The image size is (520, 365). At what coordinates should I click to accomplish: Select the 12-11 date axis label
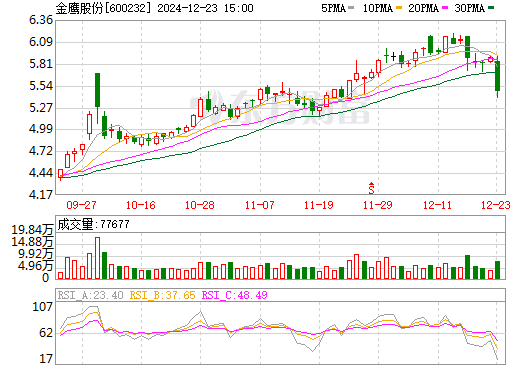[x=437, y=205]
